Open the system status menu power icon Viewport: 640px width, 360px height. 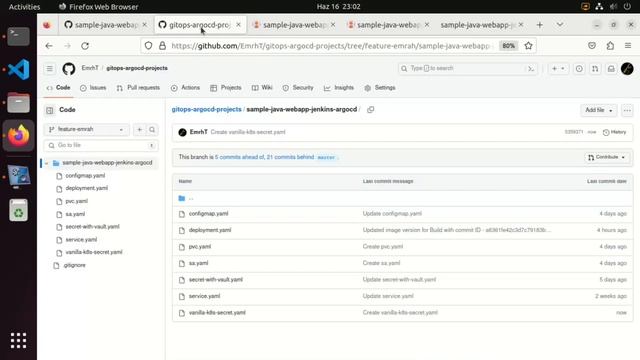coord(627,7)
